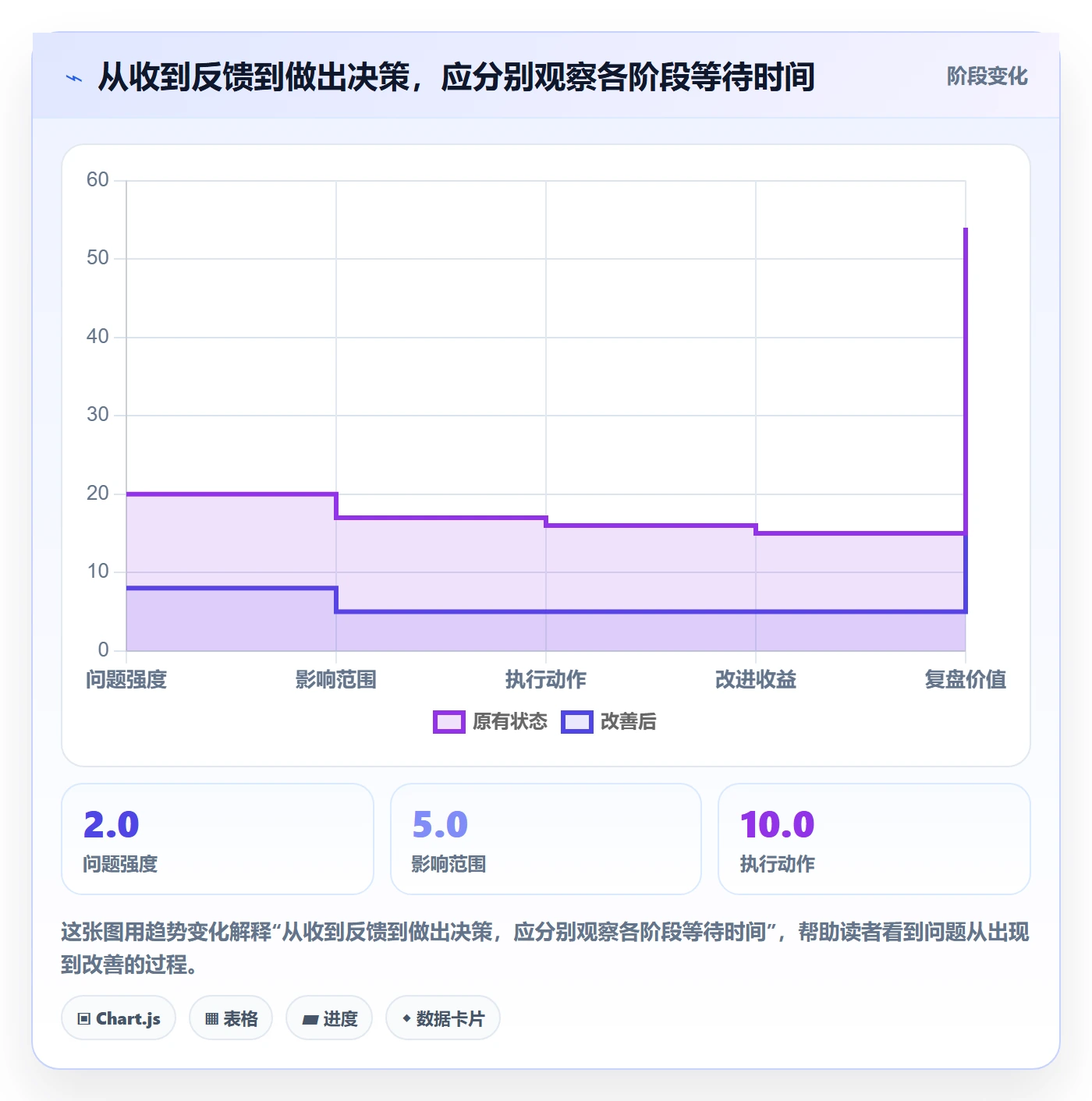Select the 数据卡片 tag chip
1092x1101 pixels.
point(443,1018)
